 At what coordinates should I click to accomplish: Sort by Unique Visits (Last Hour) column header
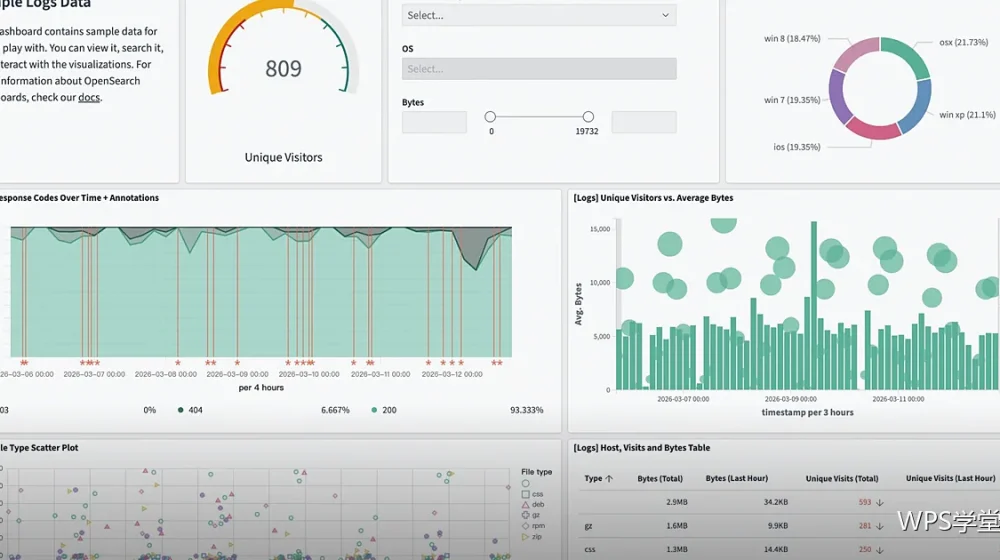(x=950, y=478)
